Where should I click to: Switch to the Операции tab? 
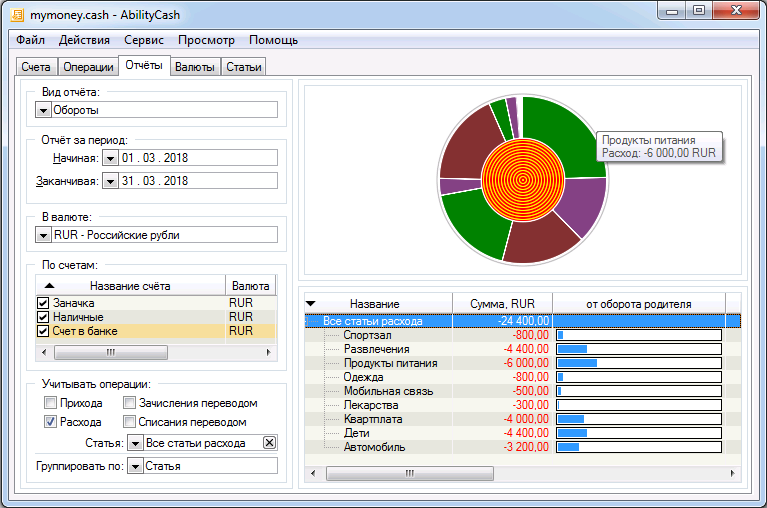pyautogui.click(x=88, y=67)
